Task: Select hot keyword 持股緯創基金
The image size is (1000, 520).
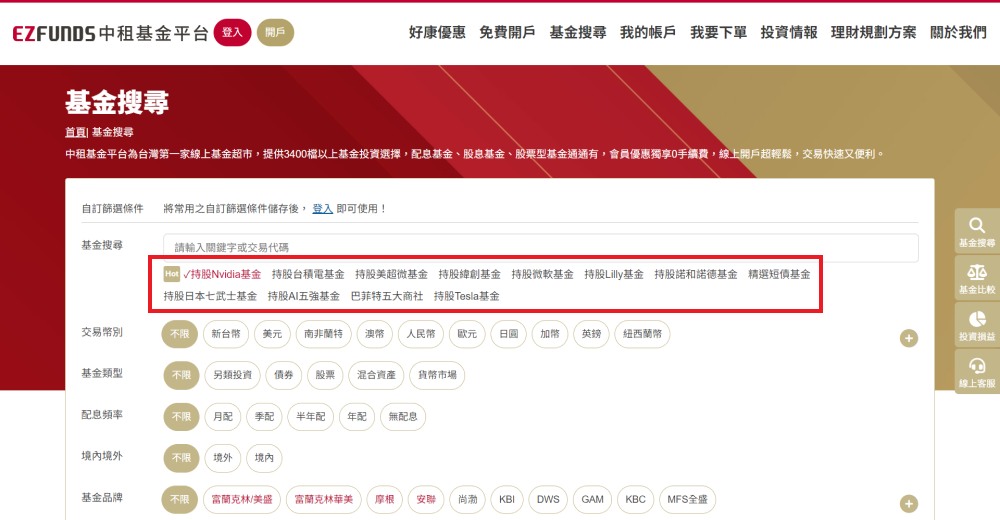Action: click(469, 274)
